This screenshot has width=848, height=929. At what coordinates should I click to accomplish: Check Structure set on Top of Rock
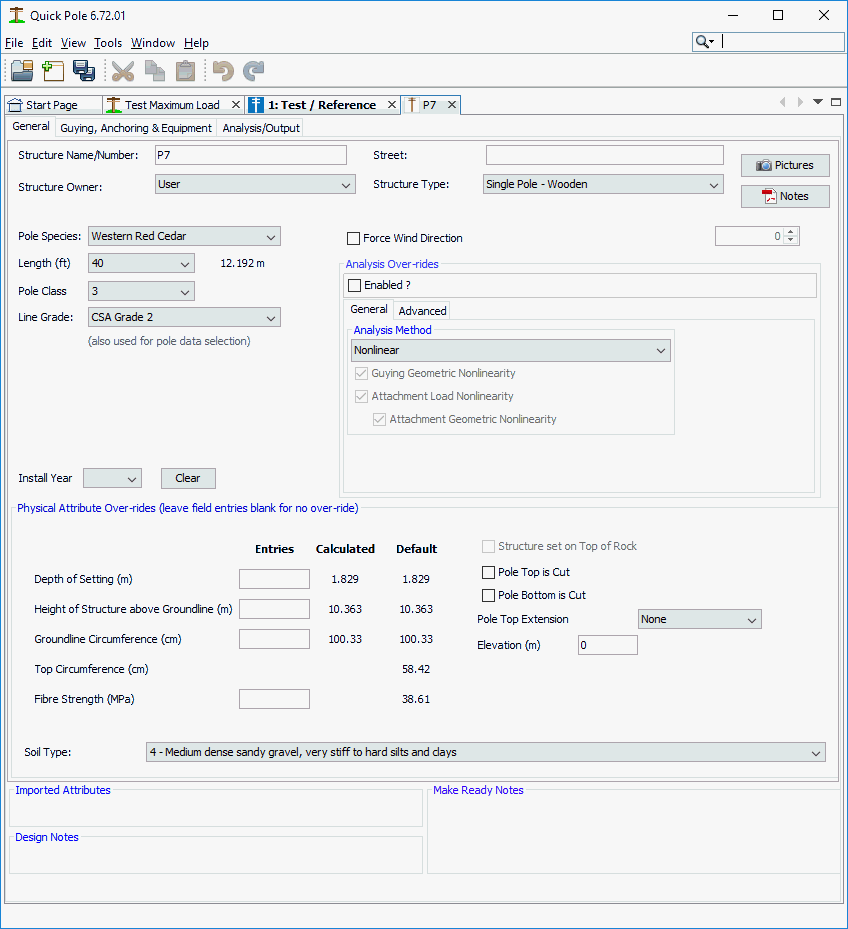(x=488, y=546)
